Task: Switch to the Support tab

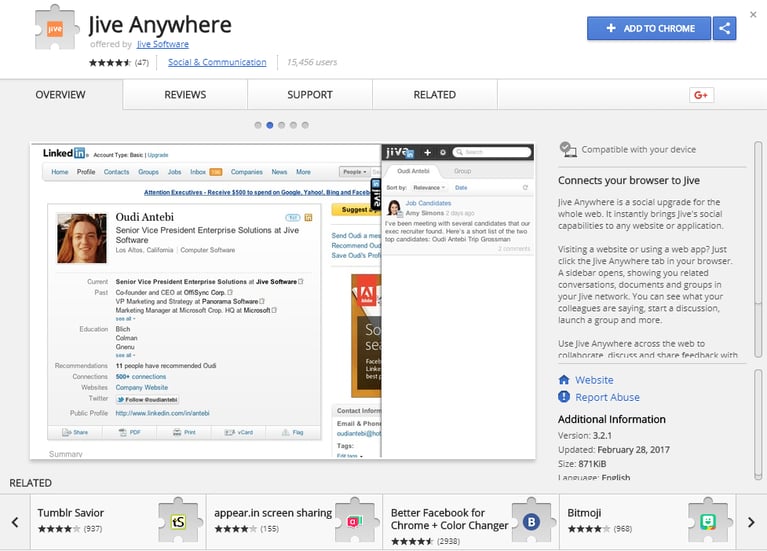Action: (x=310, y=94)
